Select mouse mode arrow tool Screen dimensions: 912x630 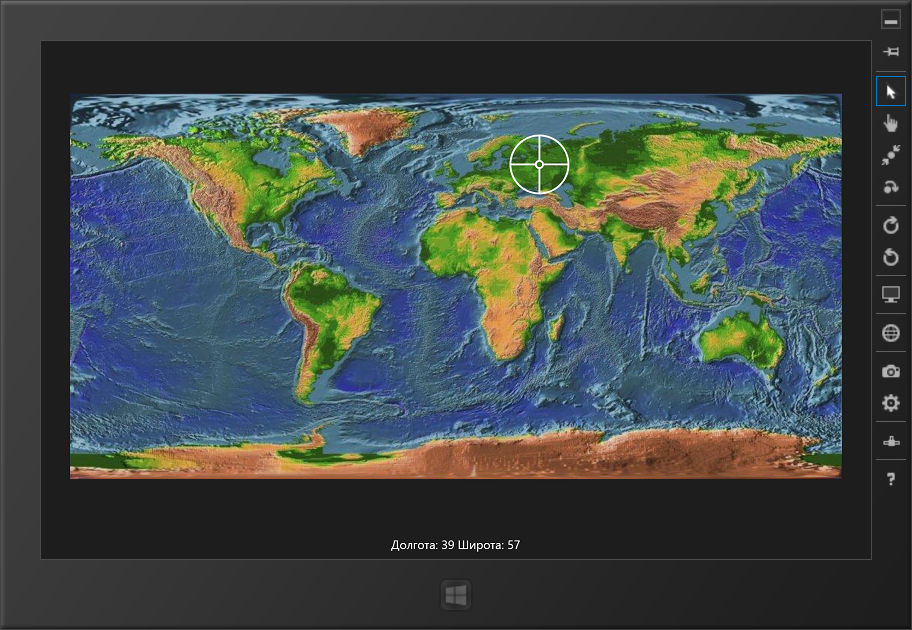coord(890,91)
